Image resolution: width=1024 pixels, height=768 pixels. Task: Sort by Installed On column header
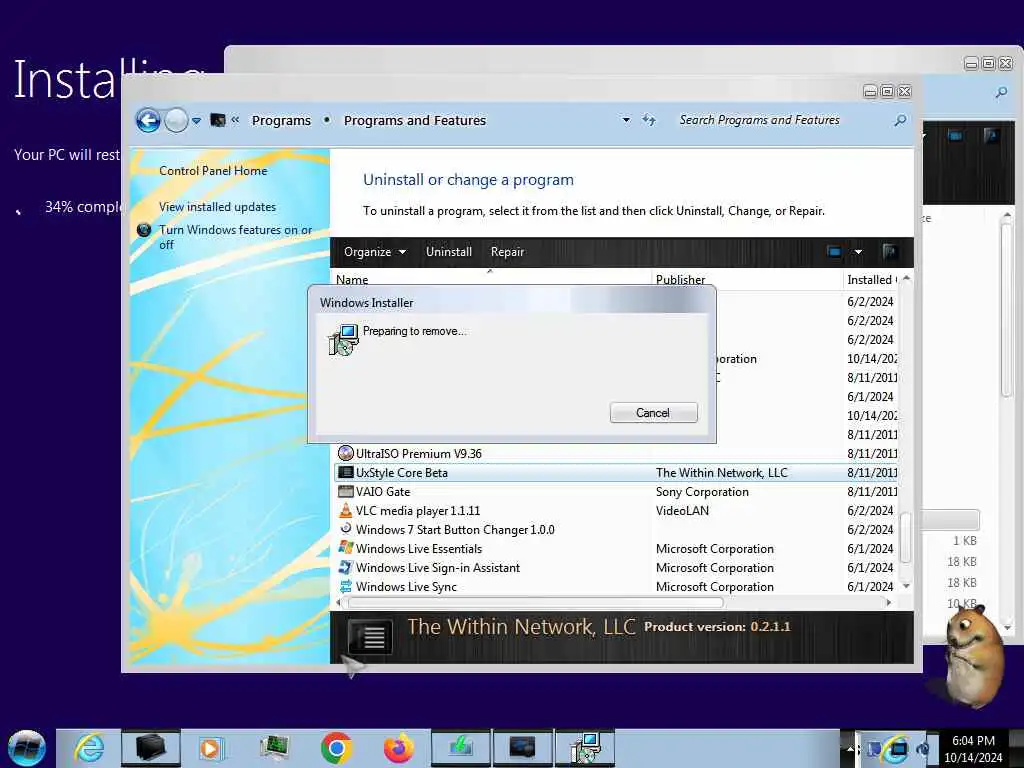coord(872,279)
